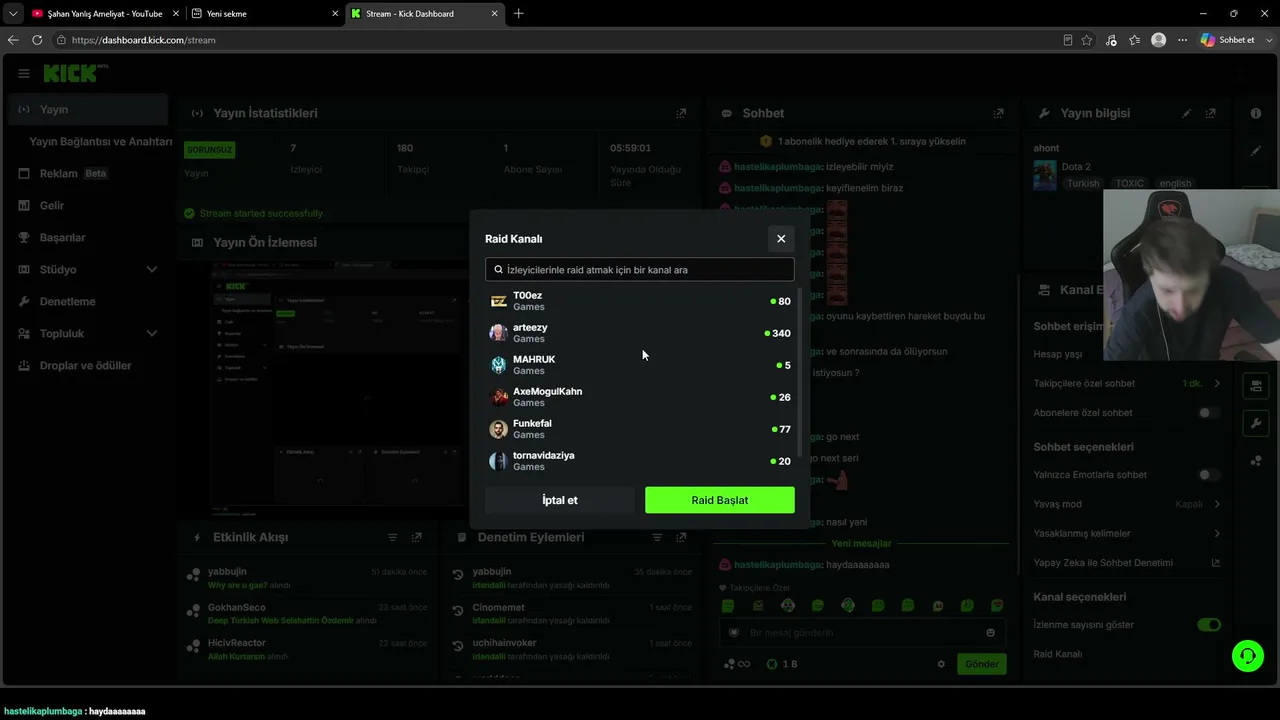Filter the Denetim Eylemleri panel

click(657, 538)
